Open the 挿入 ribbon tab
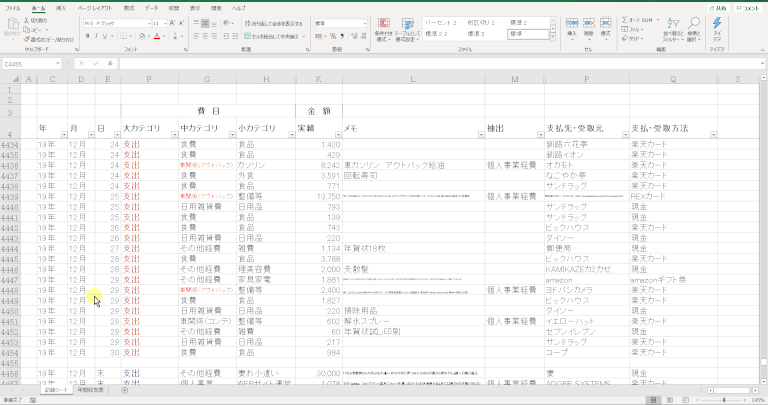This screenshot has width=768, height=405. tap(61, 7)
